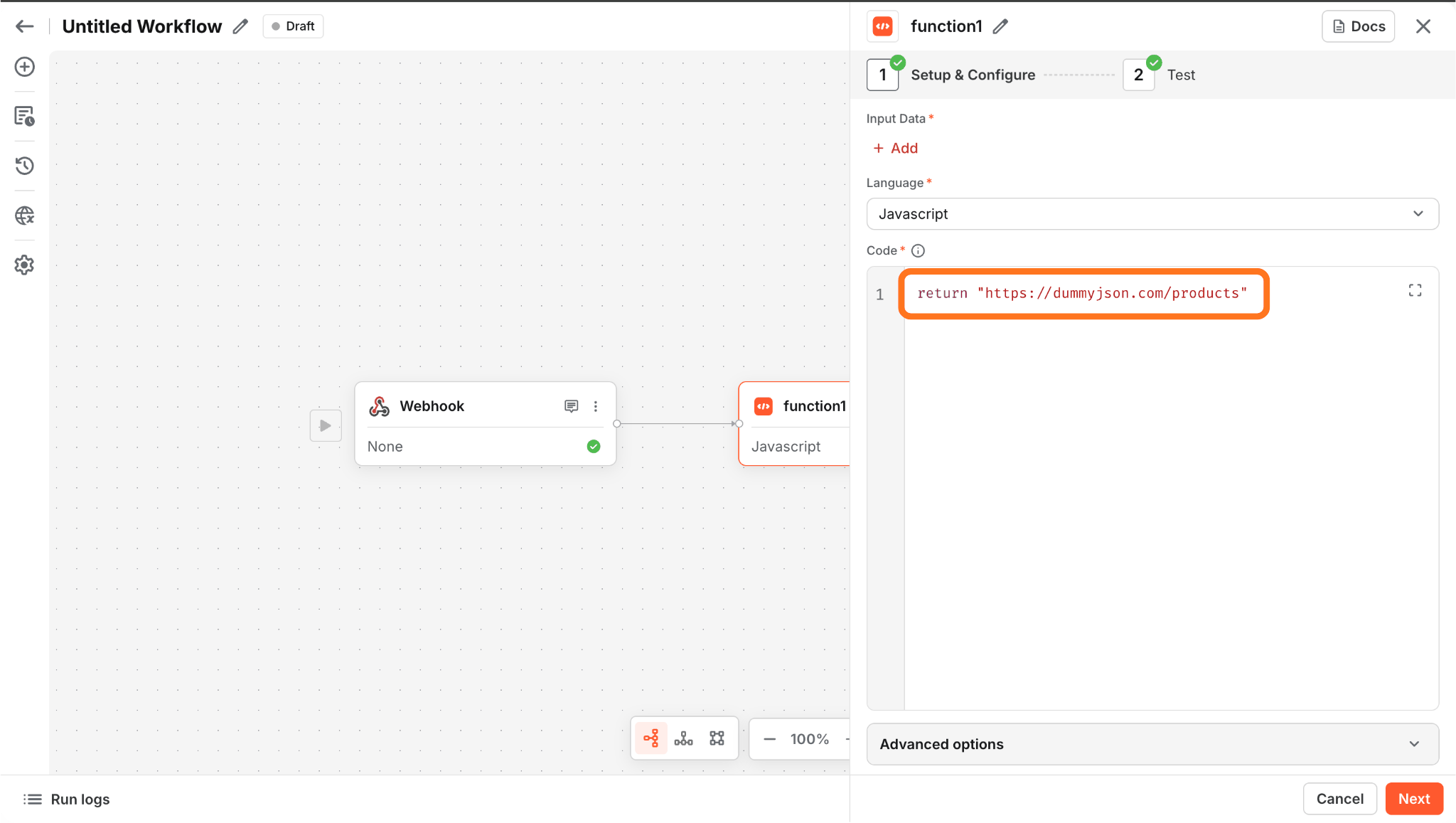Viewport: 1456px width, 823px height.
Task: Open version history icon in sidebar
Action: click(x=25, y=166)
